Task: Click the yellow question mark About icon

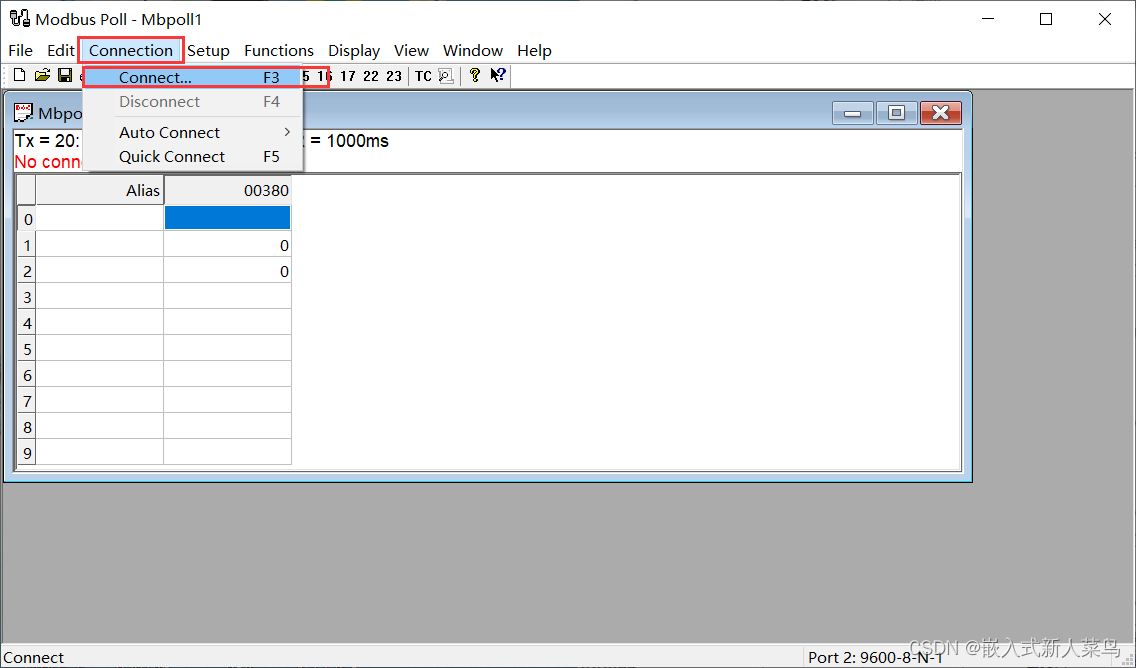Action: [x=475, y=75]
